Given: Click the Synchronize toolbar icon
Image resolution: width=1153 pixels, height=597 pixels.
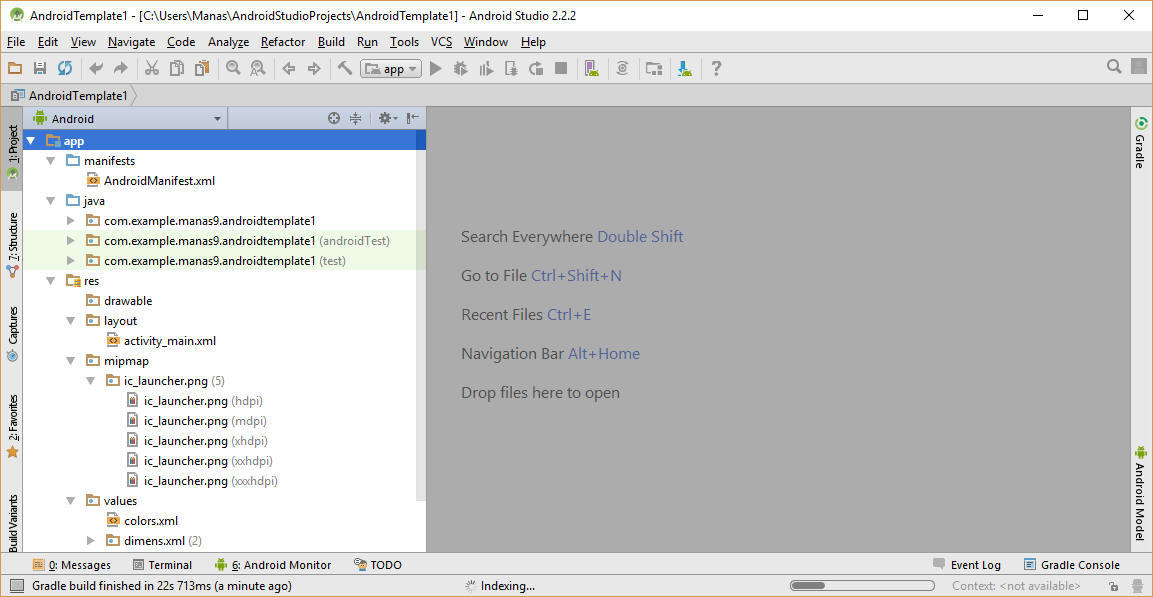Looking at the screenshot, I should point(65,68).
